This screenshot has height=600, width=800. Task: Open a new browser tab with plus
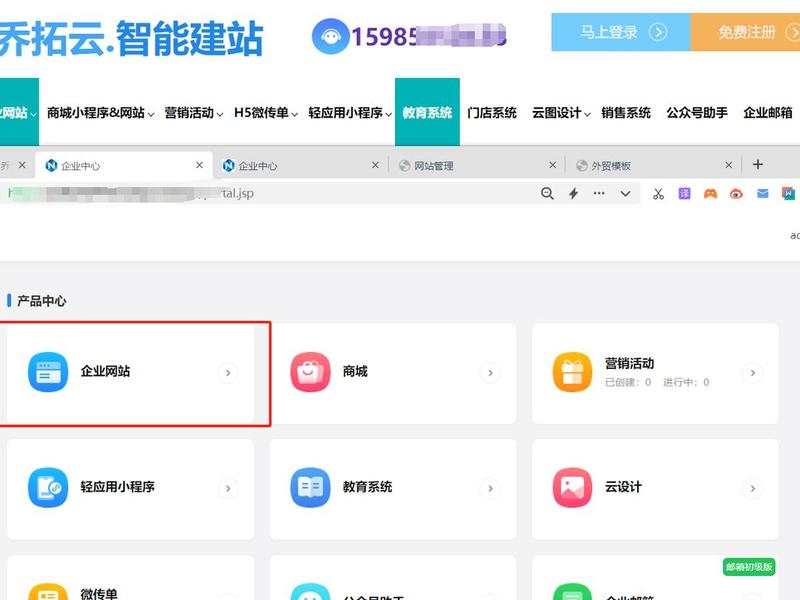(x=758, y=164)
